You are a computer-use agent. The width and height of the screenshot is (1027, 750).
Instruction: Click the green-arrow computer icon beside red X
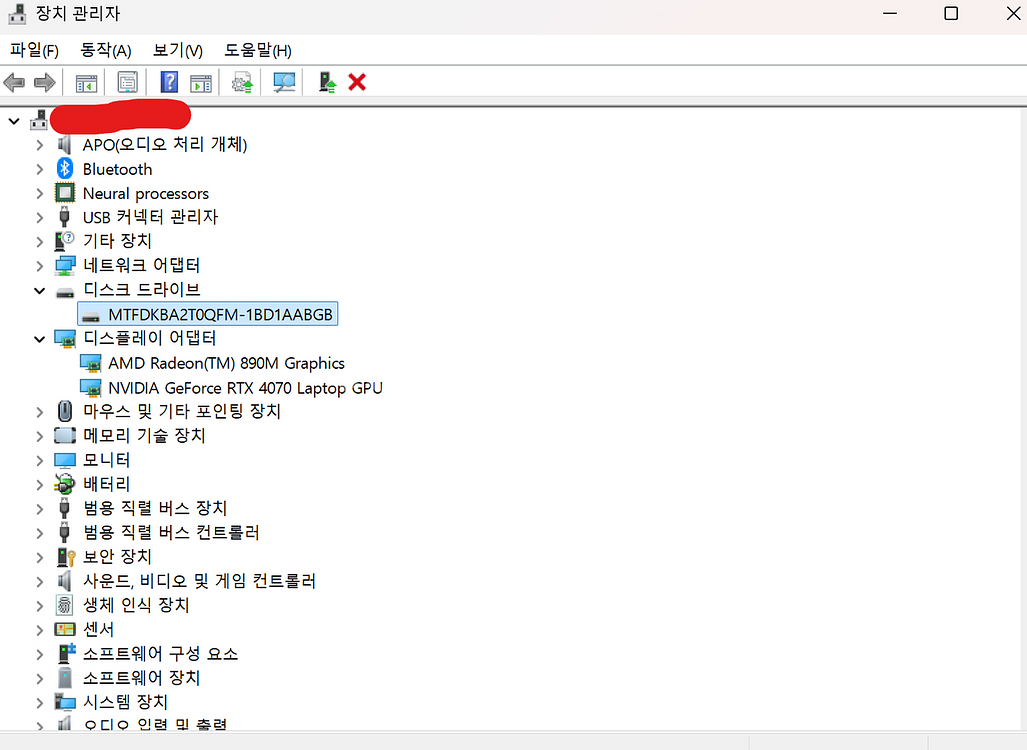[x=327, y=82]
